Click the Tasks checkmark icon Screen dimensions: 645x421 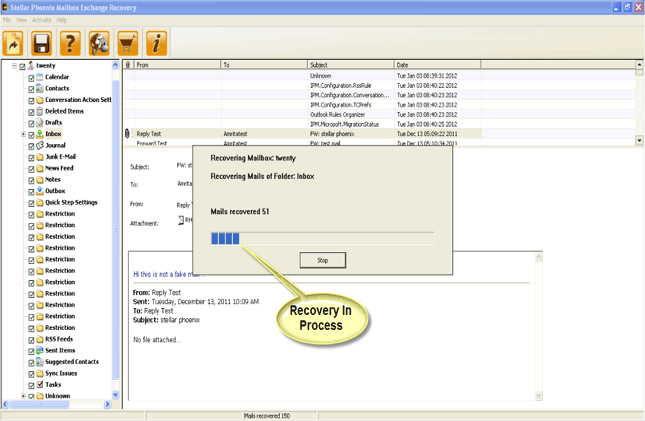point(40,384)
